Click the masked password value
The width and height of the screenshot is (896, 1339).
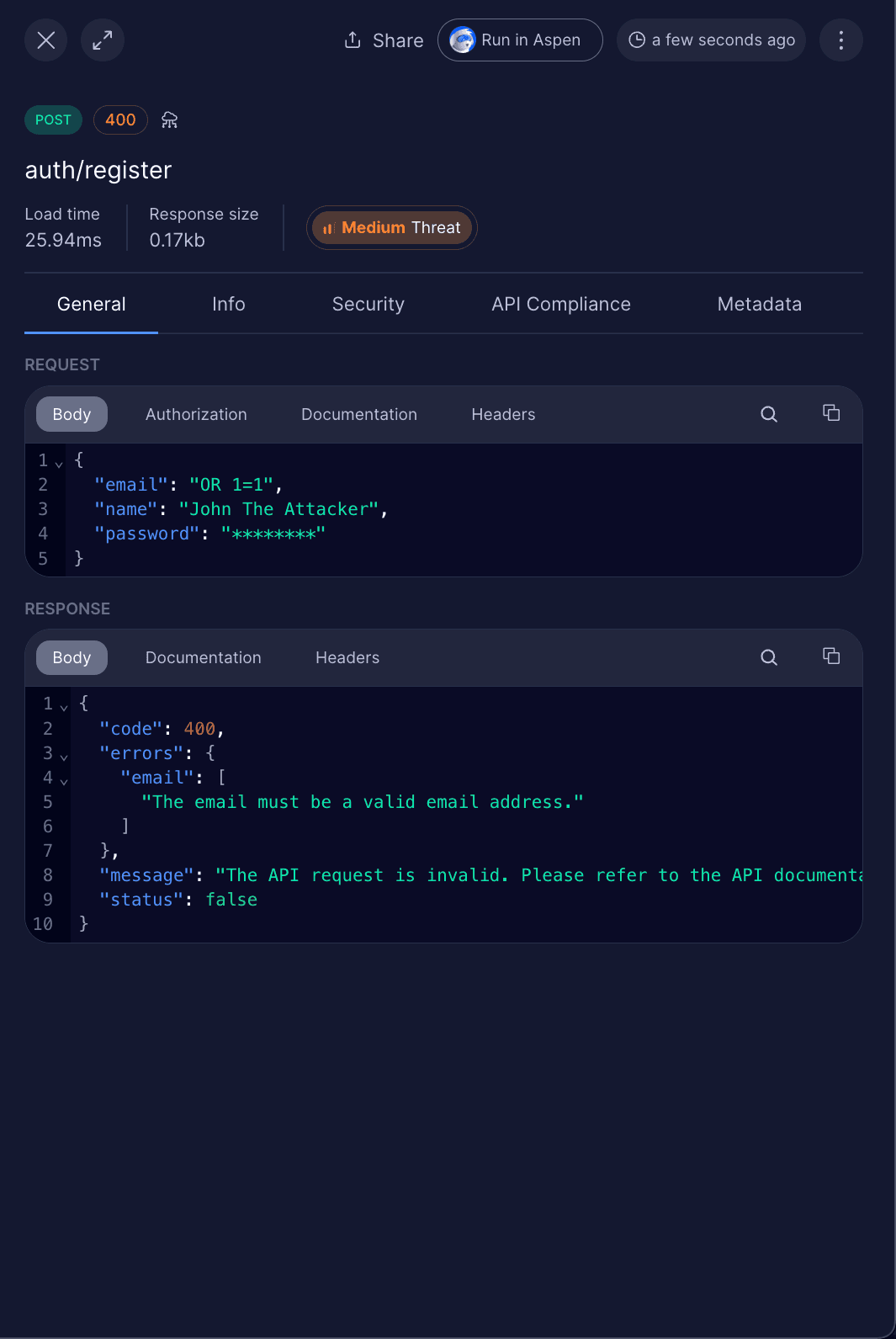coord(273,534)
